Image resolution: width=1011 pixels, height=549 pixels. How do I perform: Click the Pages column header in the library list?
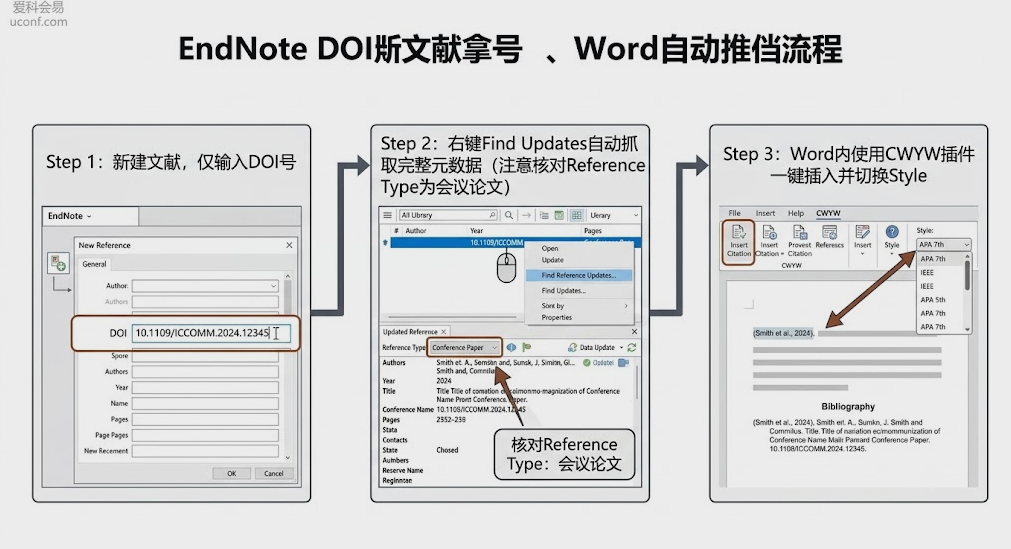point(593,230)
